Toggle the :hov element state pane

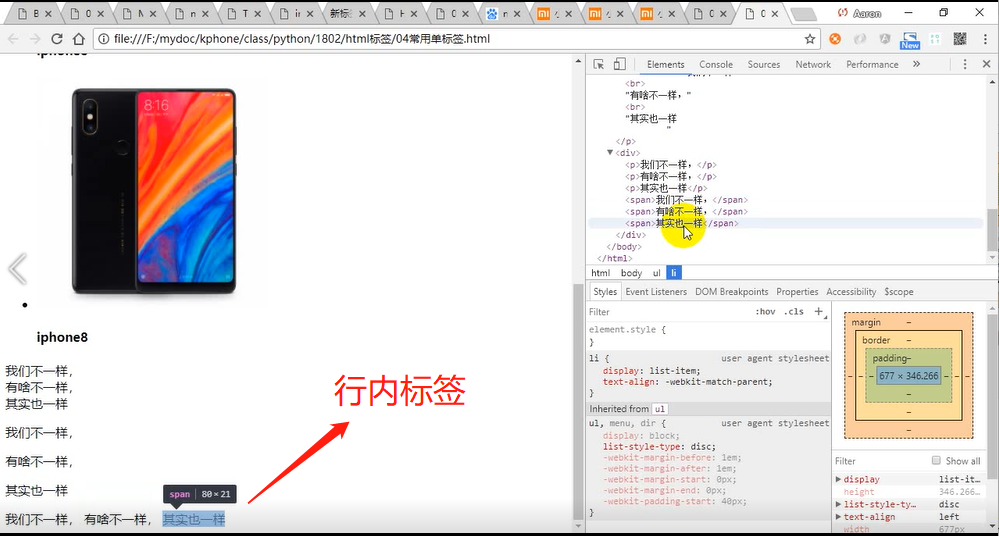tap(765, 312)
